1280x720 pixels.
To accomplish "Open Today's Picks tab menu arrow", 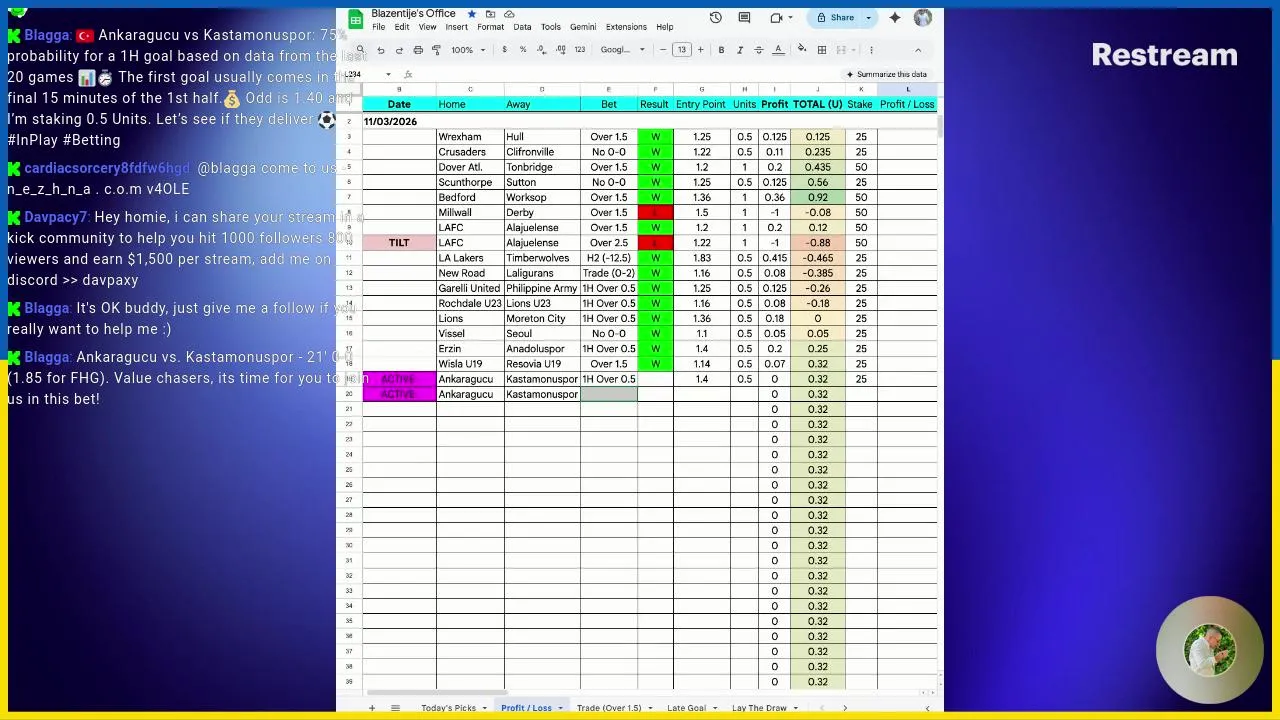I will pos(484,708).
